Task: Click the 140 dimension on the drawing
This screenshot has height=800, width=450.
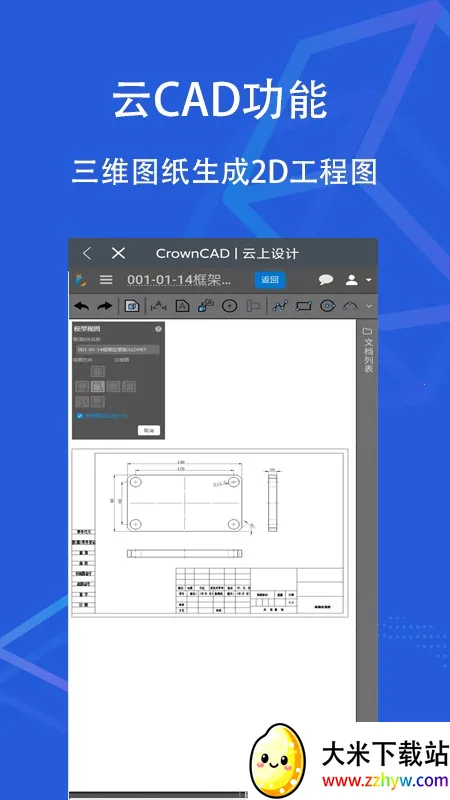Action: point(180,462)
